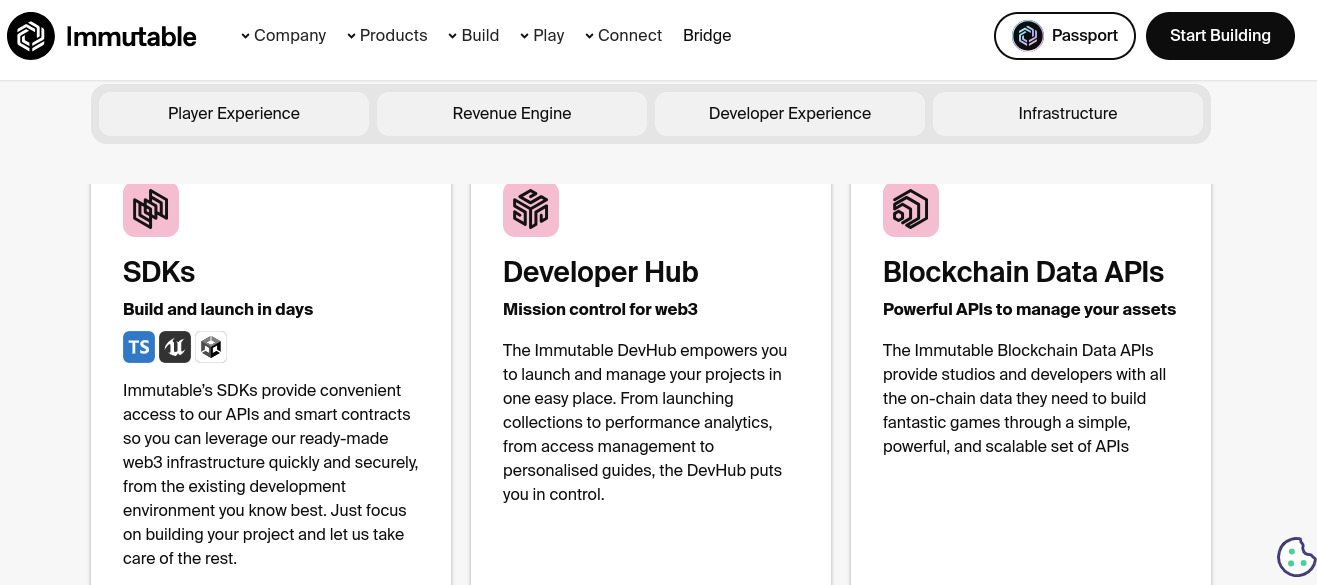The width and height of the screenshot is (1317, 585).
Task: Open cookie preferences icon
Action: tap(1296, 557)
